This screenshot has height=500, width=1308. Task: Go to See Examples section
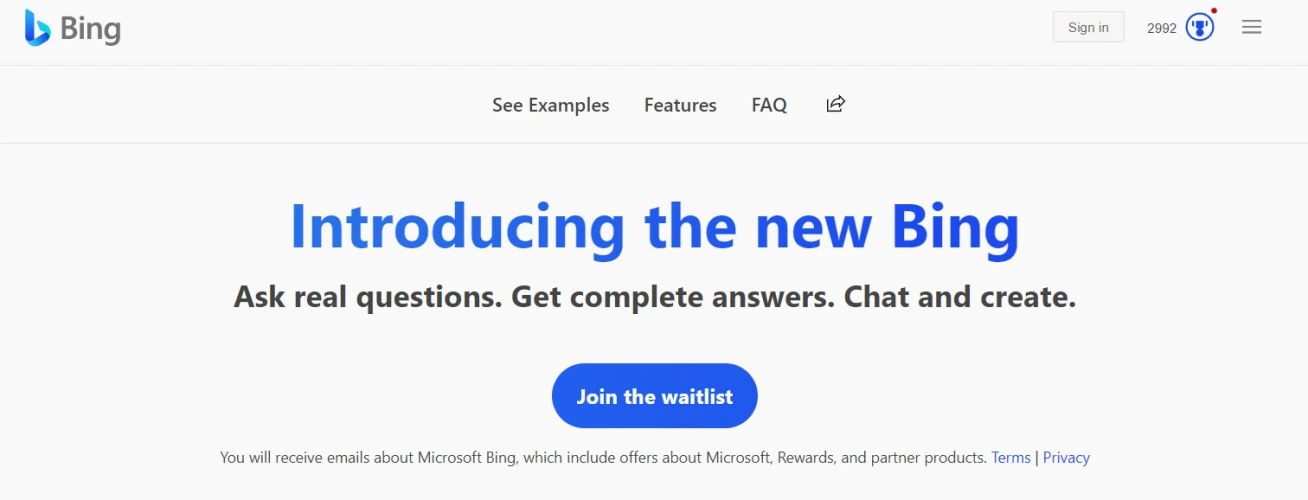tap(550, 105)
